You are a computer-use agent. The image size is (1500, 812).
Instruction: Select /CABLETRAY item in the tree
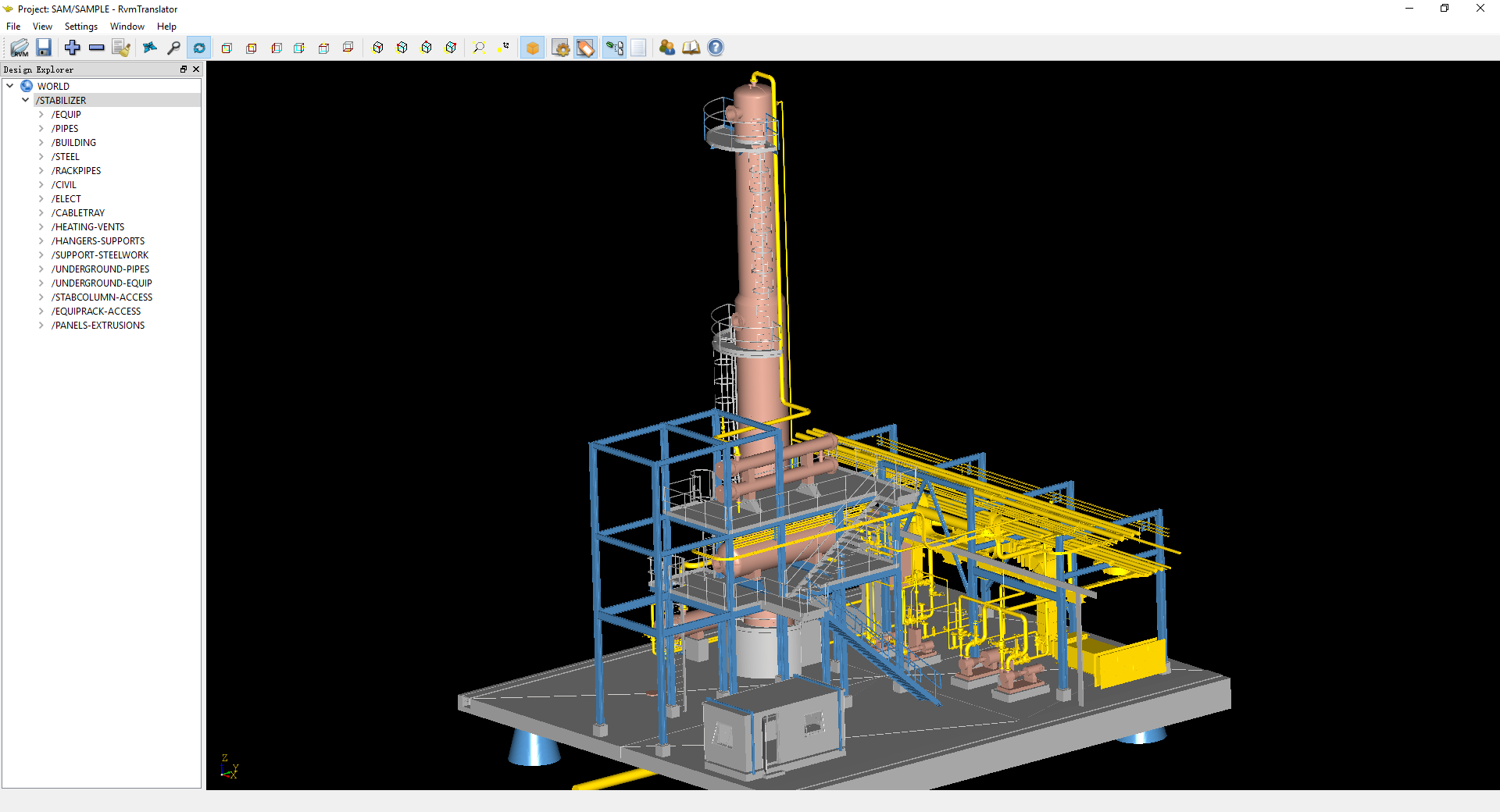click(x=78, y=213)
